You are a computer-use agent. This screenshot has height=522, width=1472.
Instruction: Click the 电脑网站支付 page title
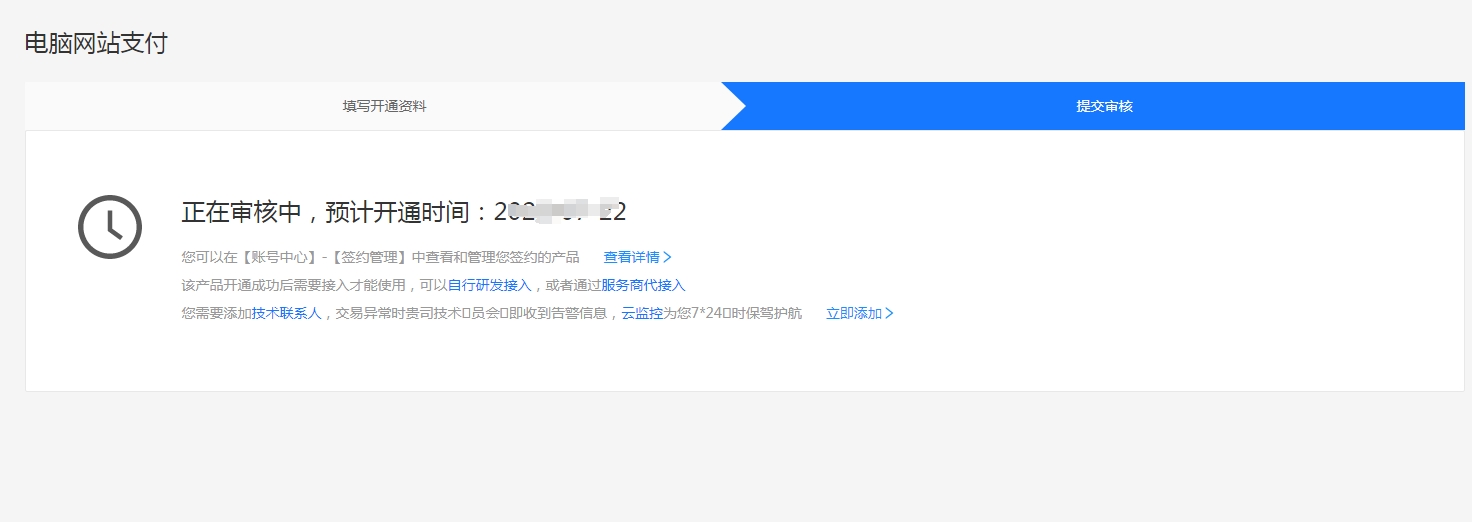(96, 44)
